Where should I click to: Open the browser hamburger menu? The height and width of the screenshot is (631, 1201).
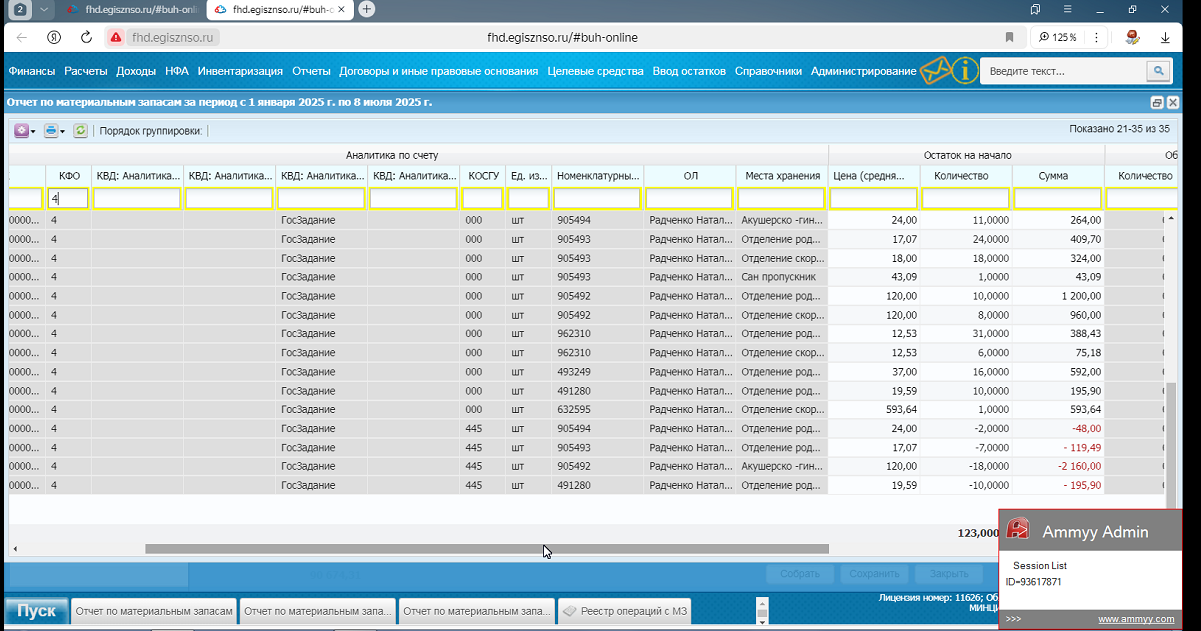tap(1069, 9)
